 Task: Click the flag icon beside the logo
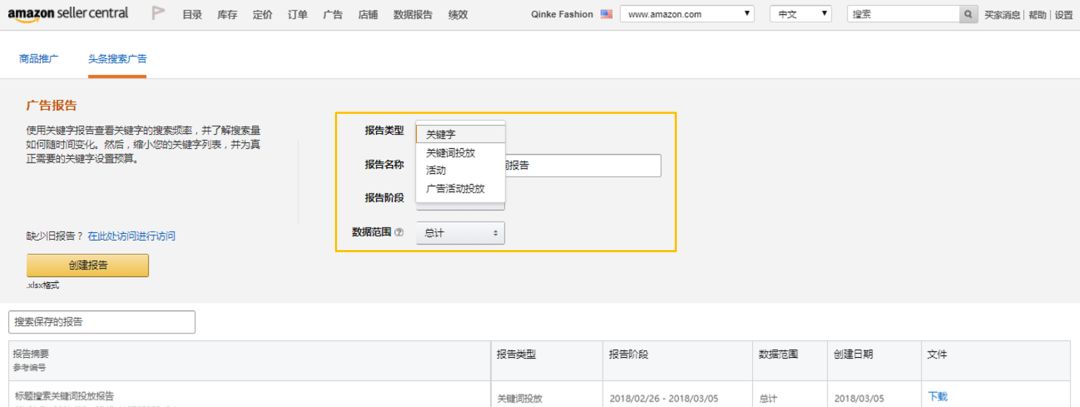click(x=158, y=14)
